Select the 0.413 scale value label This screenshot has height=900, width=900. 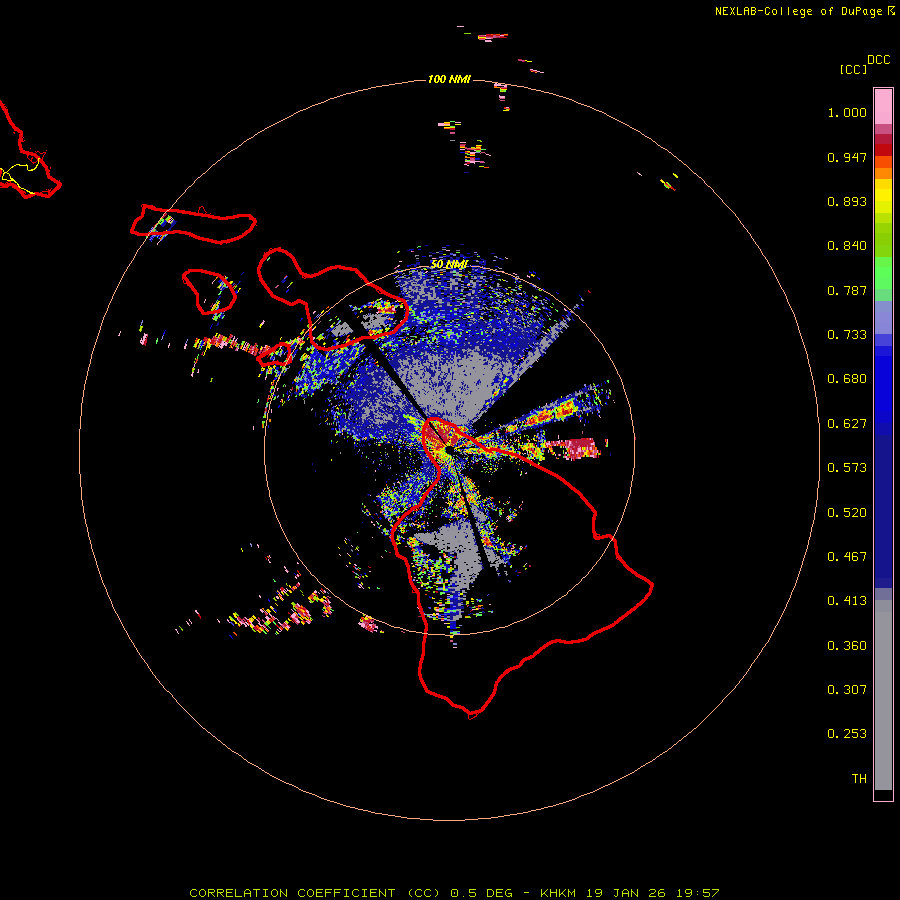click(x=847, y=601)
